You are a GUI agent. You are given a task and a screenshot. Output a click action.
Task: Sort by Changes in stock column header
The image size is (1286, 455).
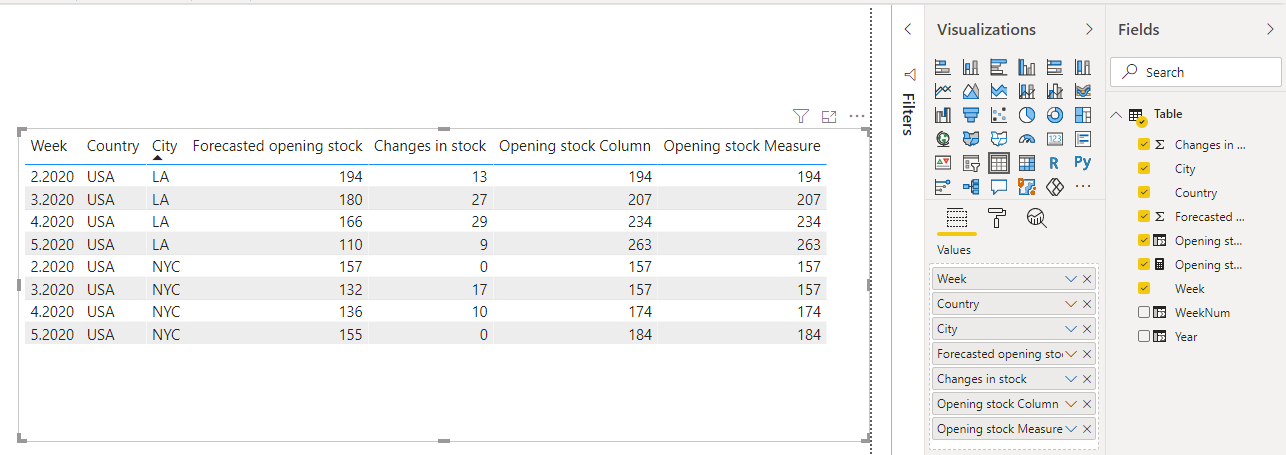pyautogui.click(x=430, y=146)
